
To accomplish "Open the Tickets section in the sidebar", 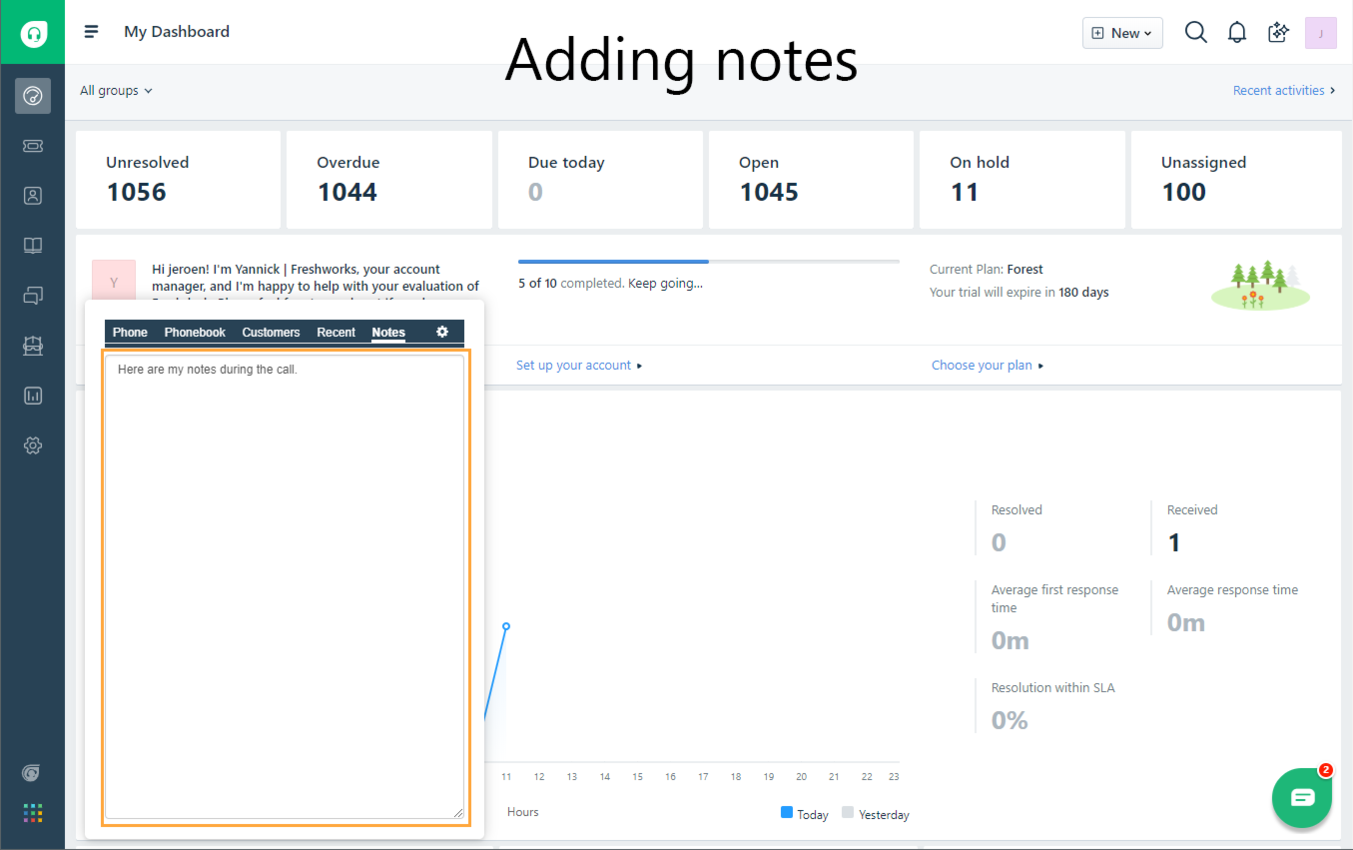I will pyautogui.click(x=33, y=146).
